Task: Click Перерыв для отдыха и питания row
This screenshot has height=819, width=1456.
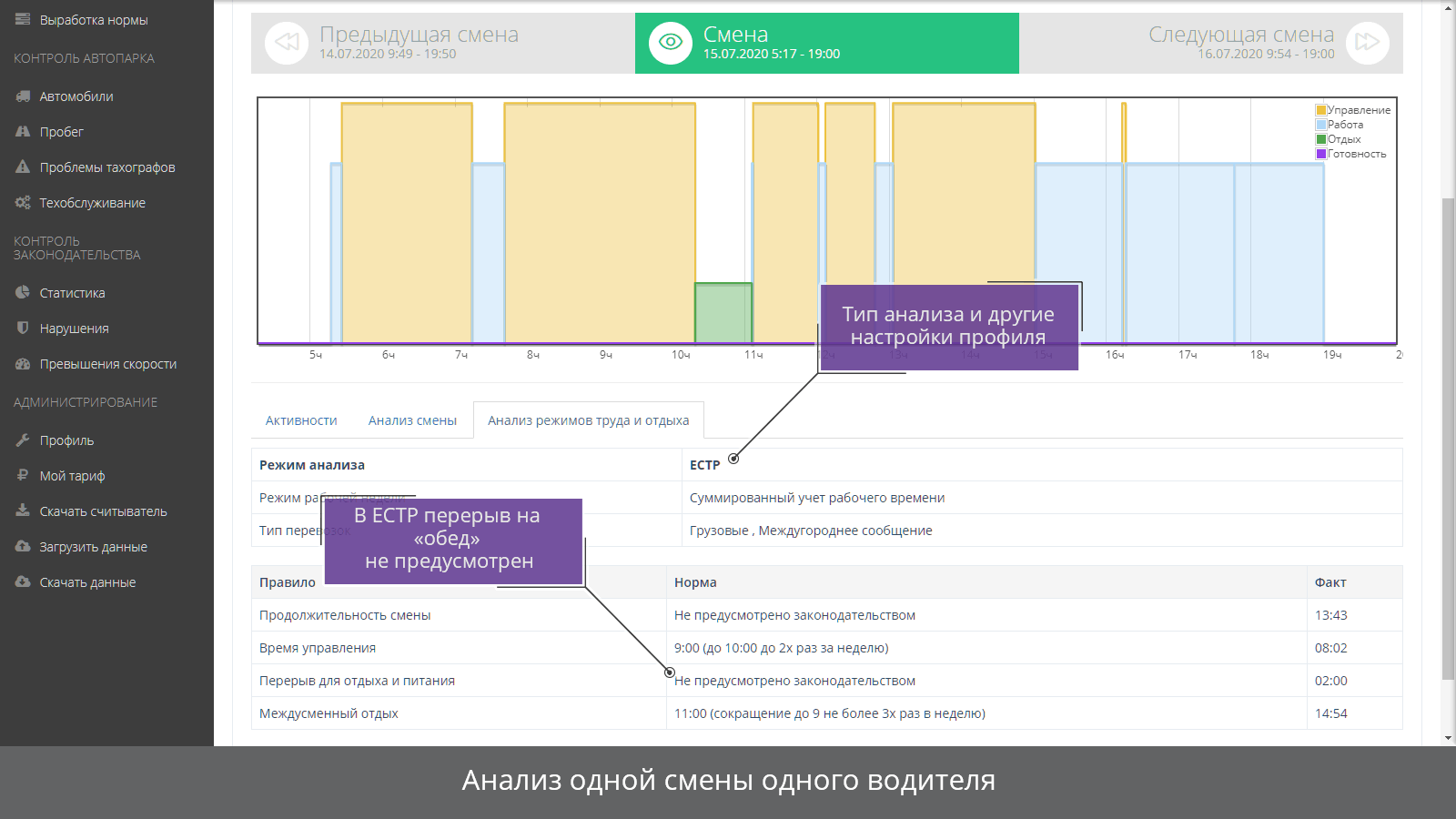Action: point(826,681)
